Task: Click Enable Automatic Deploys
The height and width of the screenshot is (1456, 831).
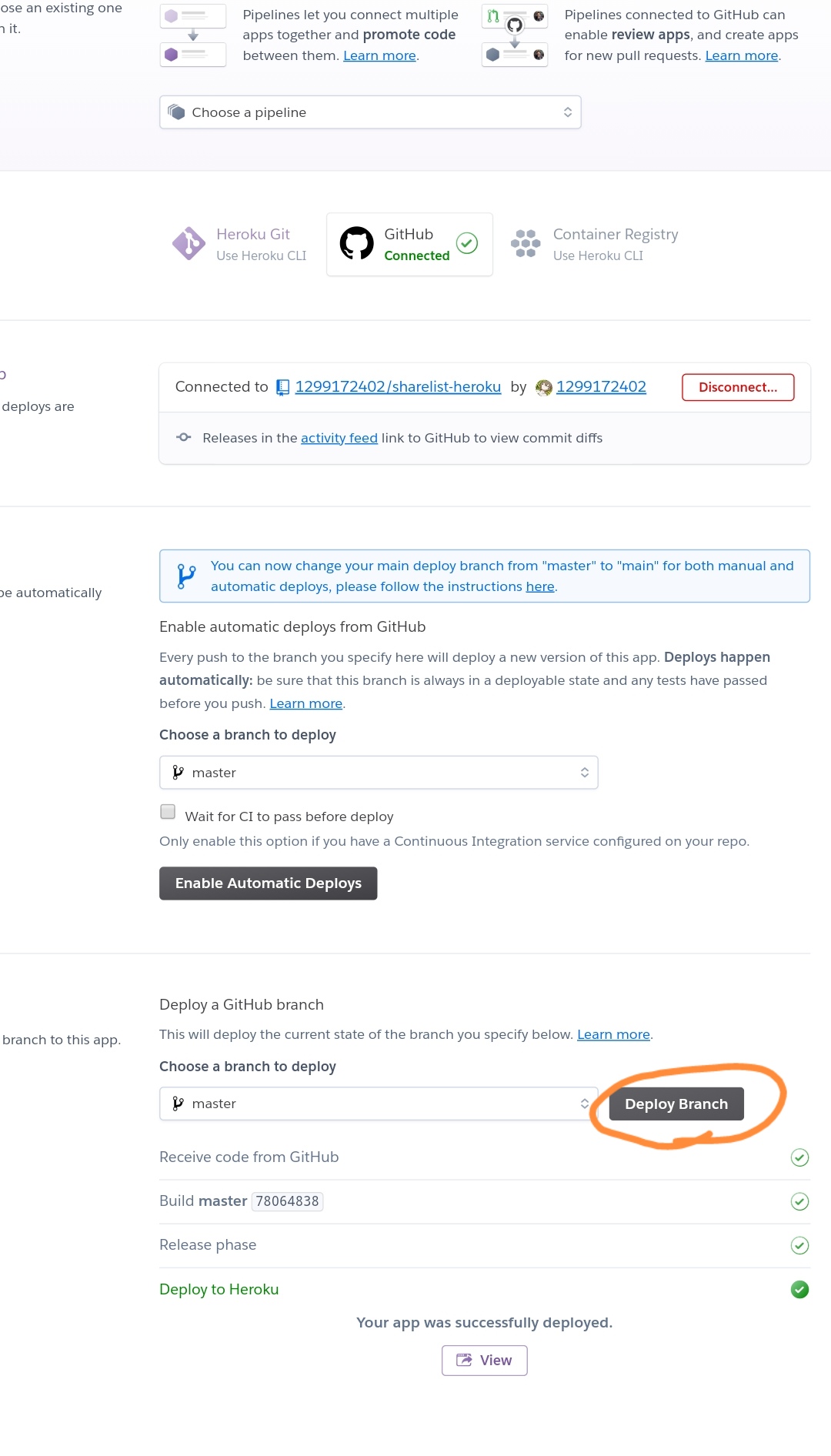Action: coord(268,883)
